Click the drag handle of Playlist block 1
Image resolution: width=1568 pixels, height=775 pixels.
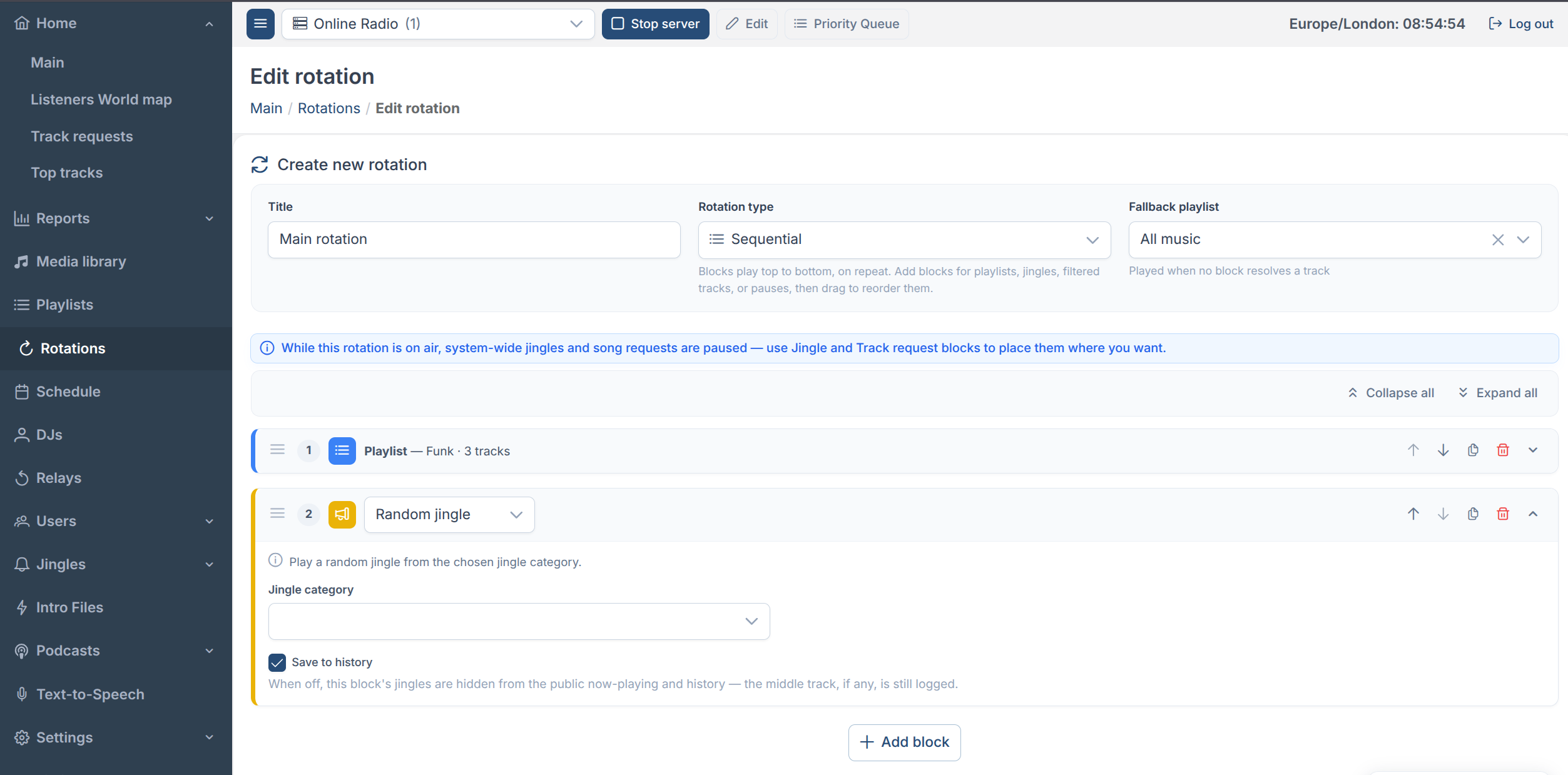click(x=278, y=450)
